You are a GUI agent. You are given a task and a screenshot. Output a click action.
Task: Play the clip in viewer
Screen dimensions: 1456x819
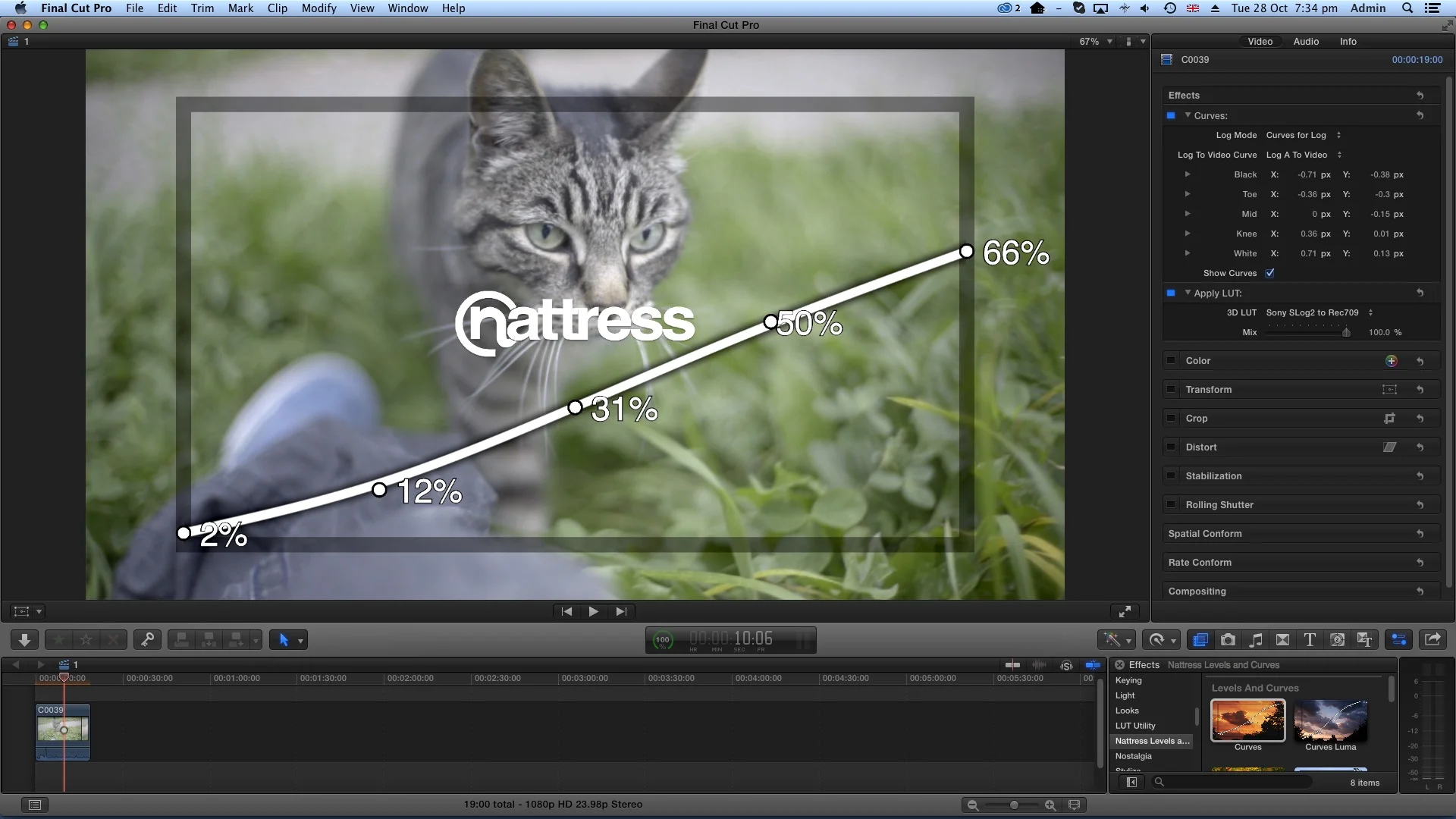(593, 611)
